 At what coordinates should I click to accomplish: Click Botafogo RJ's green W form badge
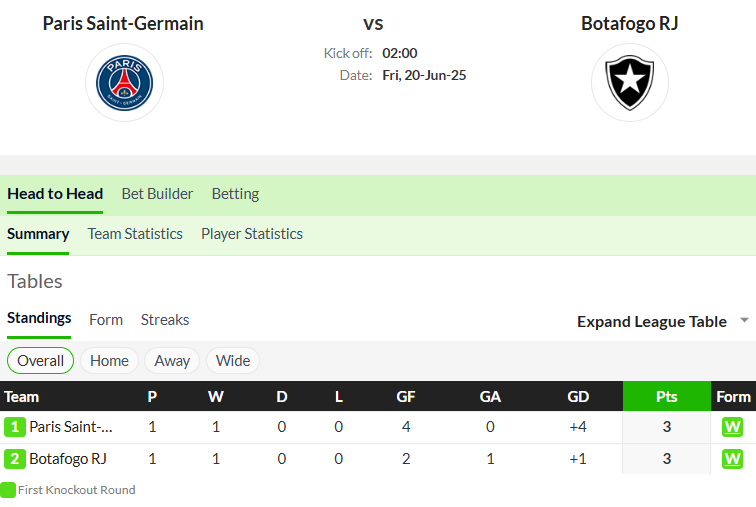coord(732,459)
